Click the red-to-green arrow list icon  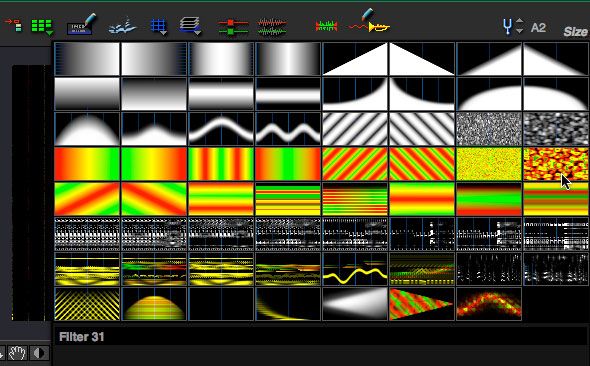(x=14, y=25)
